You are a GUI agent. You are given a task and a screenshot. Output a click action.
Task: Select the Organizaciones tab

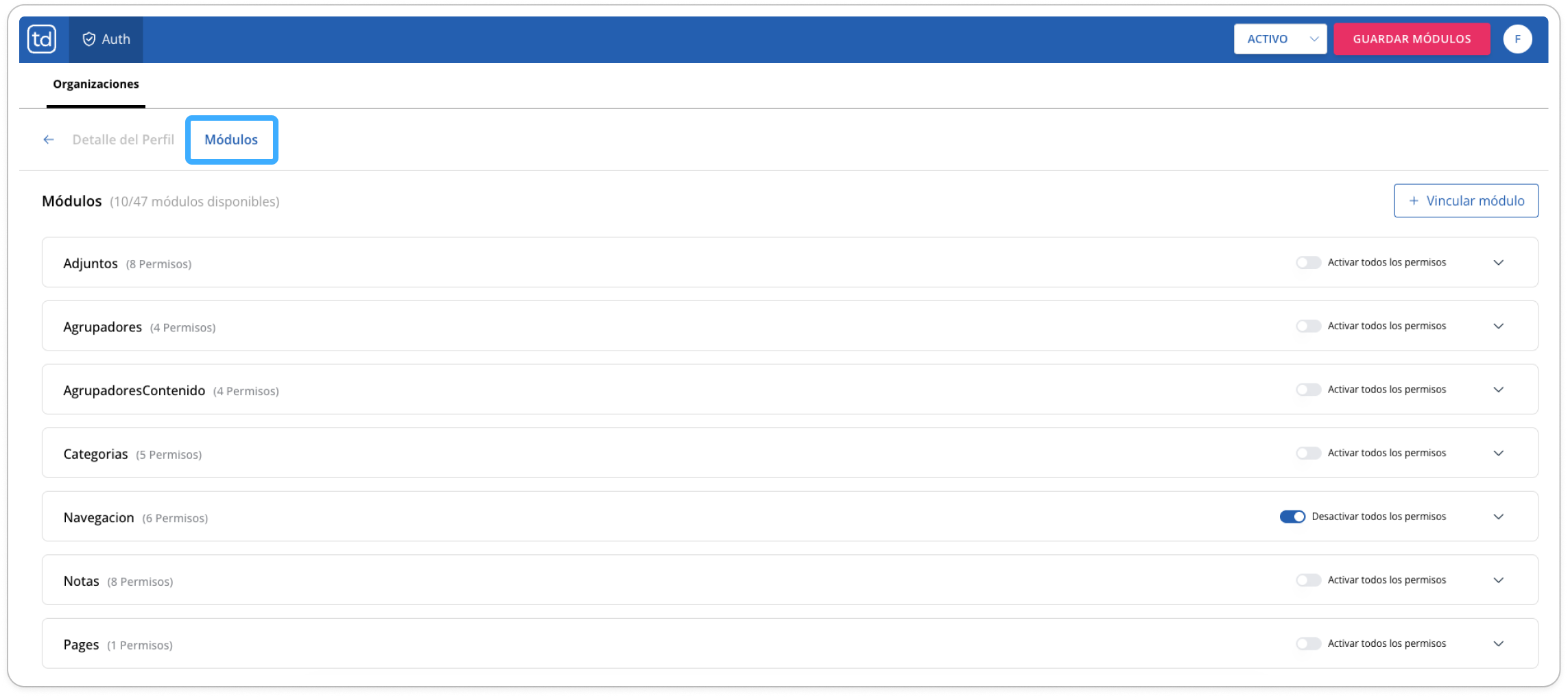[x=96, y=84]
